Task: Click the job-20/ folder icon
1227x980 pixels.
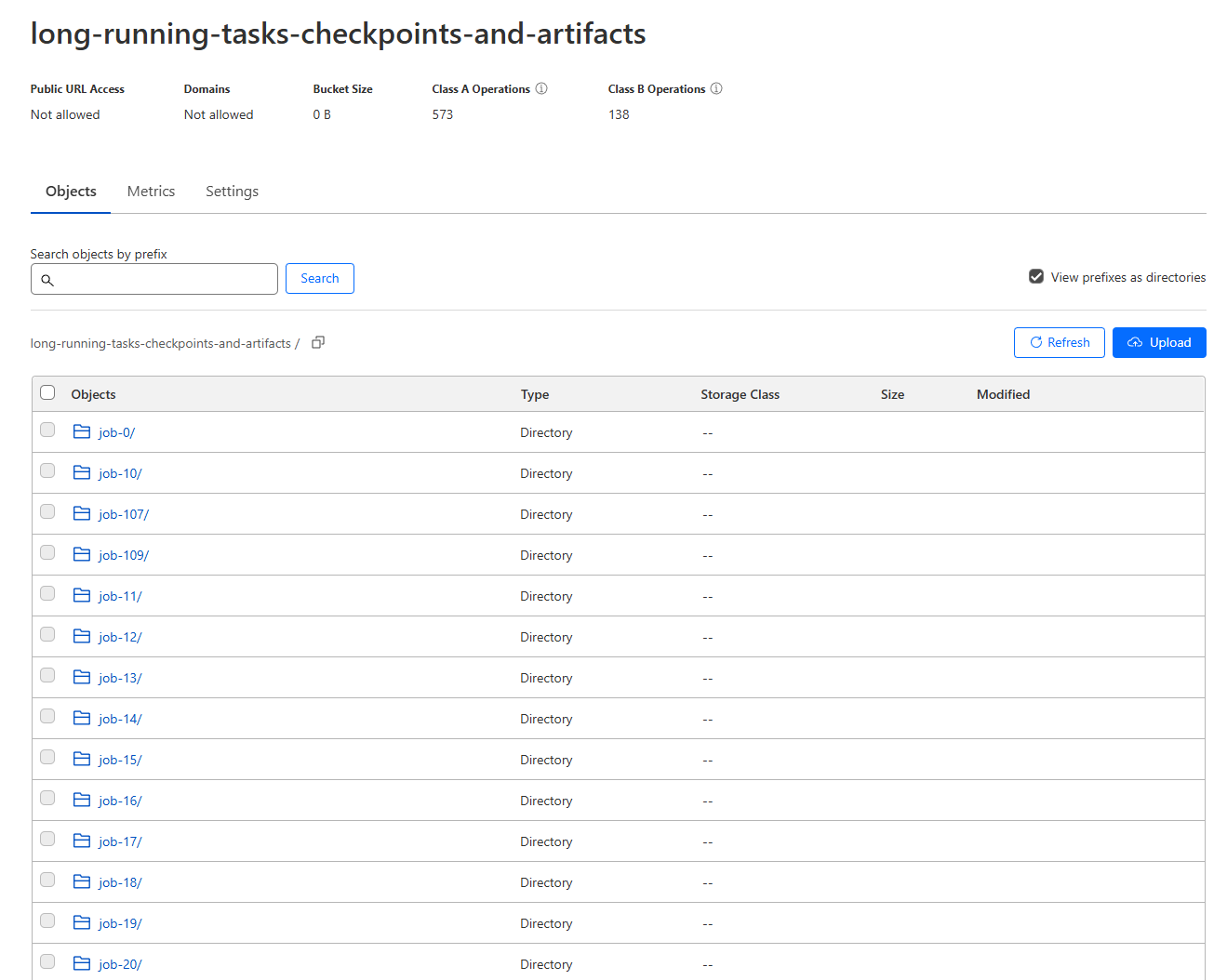Action: (82, 963)
